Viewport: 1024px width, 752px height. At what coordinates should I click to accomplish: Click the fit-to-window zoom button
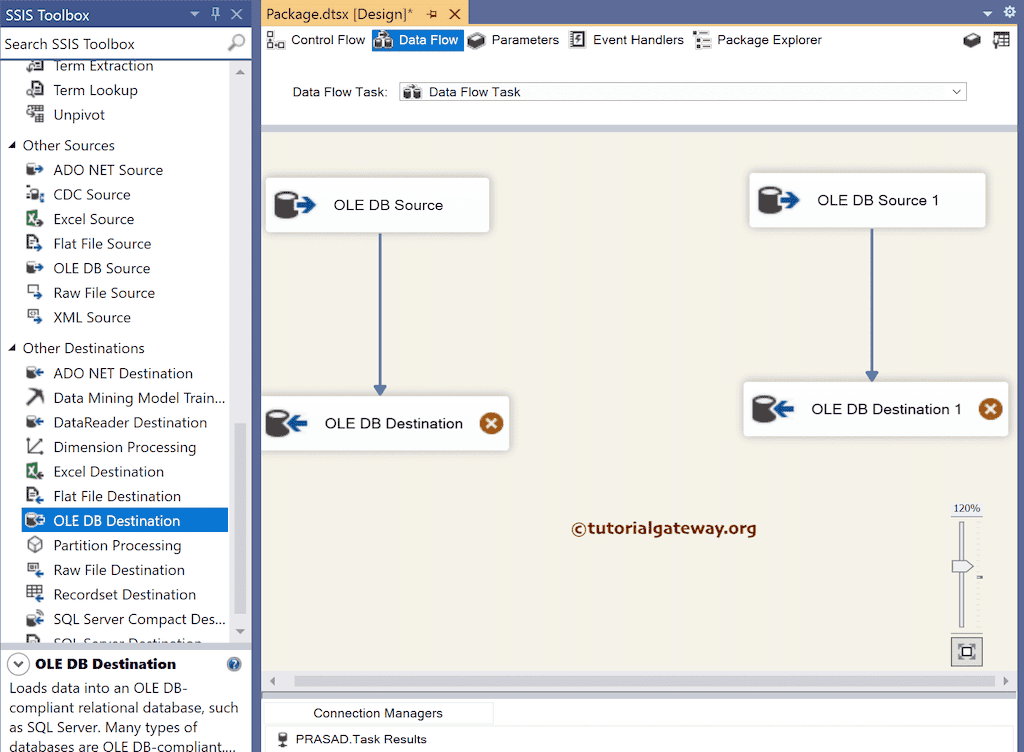[967, 651]
